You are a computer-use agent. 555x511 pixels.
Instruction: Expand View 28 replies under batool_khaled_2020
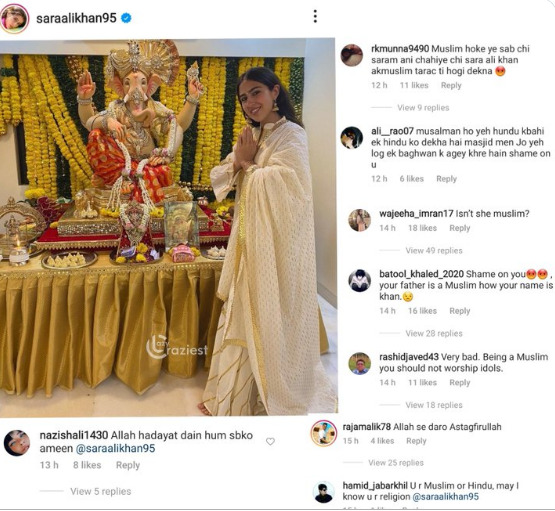point(434,333)
